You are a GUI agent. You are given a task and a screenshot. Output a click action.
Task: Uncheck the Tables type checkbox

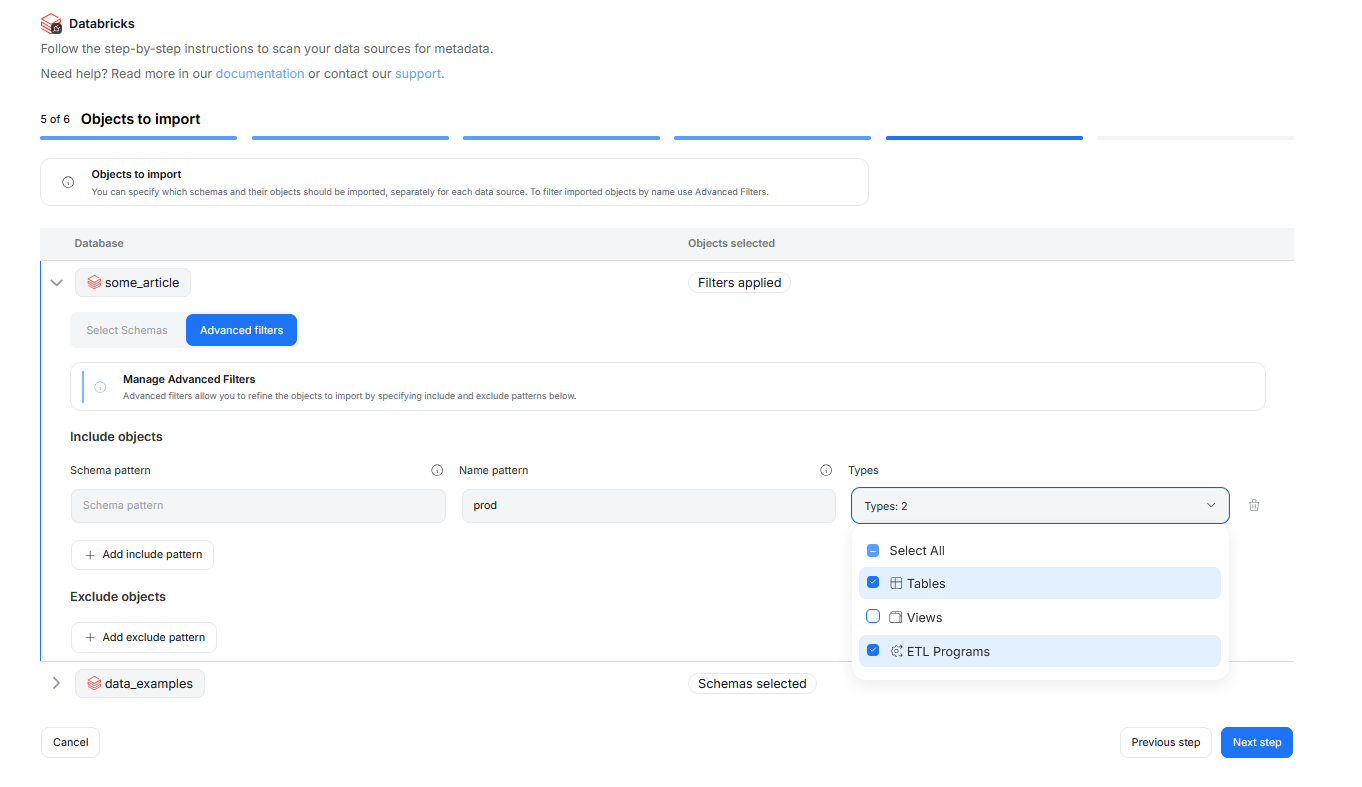(873, 583)
